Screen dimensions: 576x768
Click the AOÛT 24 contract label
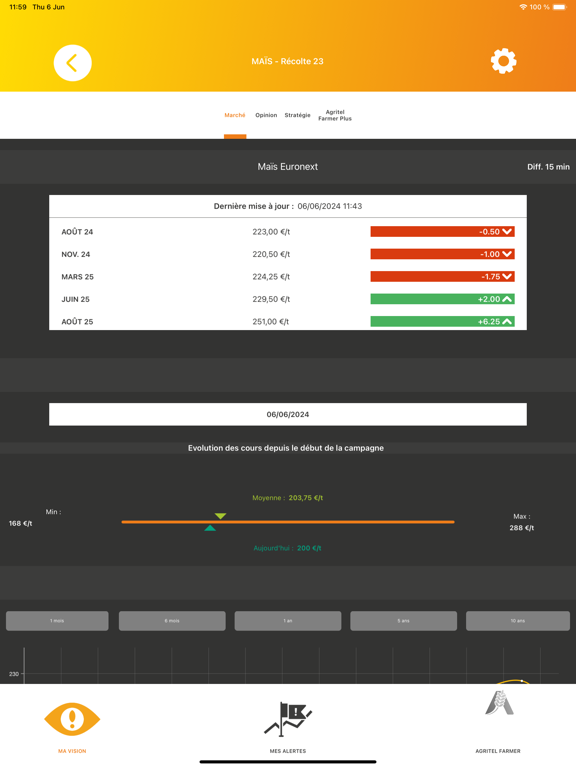click(x=77, y=232)
